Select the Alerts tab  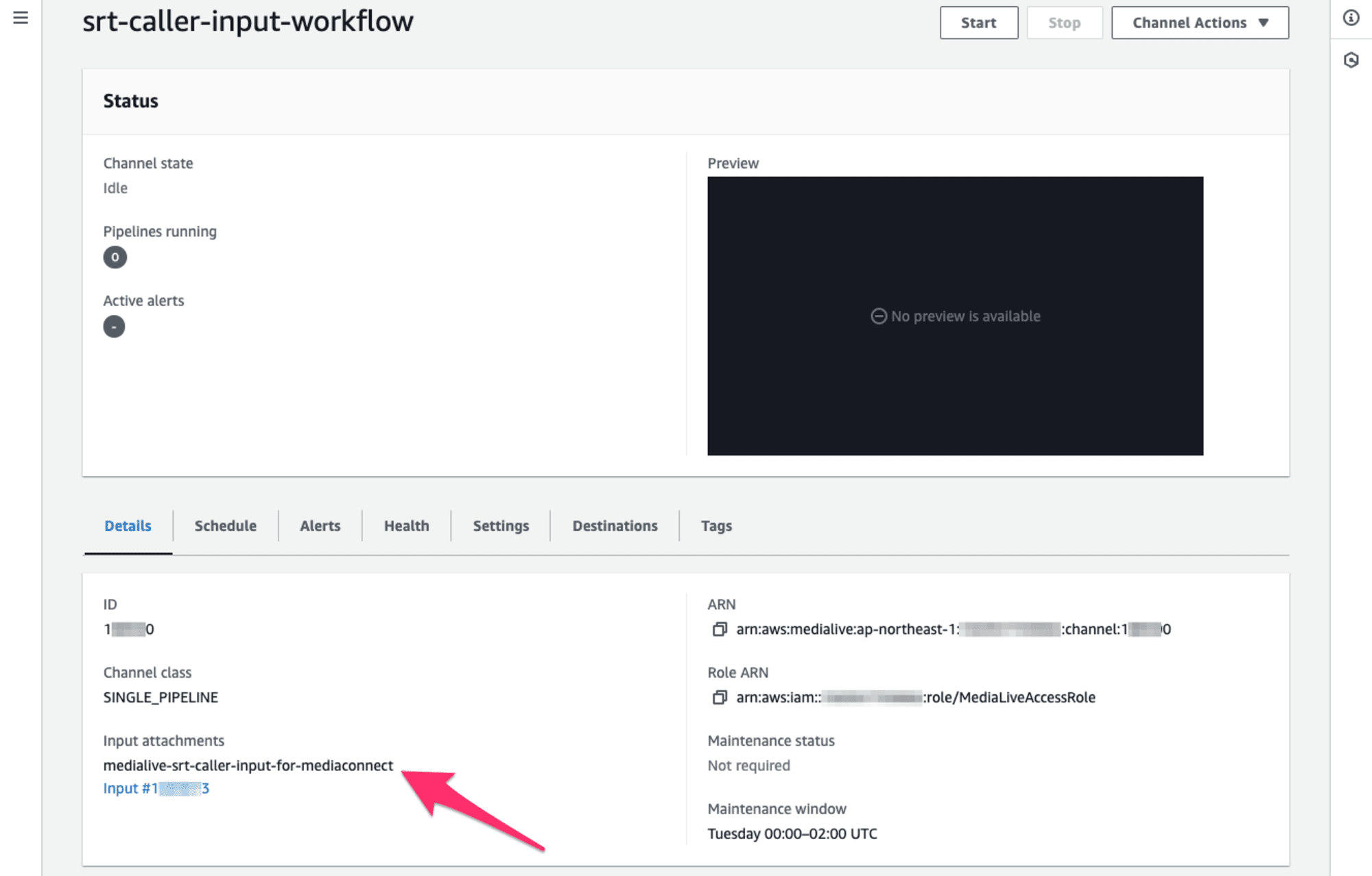(320, 525)
